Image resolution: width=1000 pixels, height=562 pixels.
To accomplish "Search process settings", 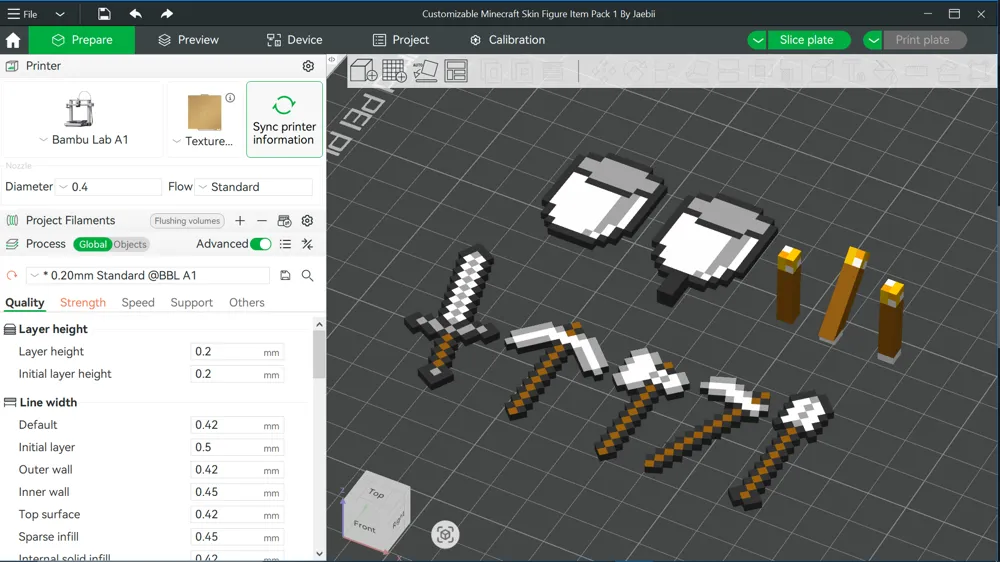I will click(307, 276).
